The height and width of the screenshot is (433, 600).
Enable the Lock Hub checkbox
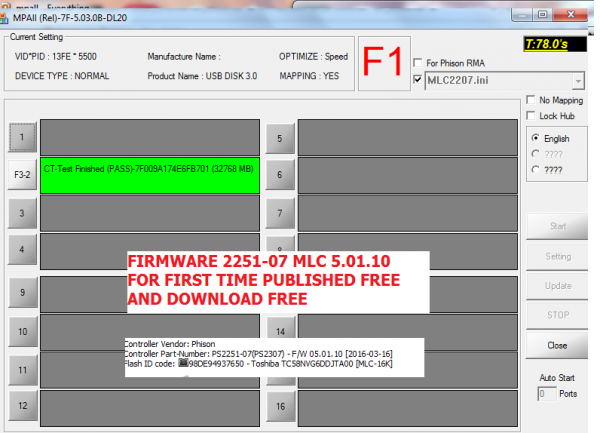pyautogui.click(x=531, y=116)
